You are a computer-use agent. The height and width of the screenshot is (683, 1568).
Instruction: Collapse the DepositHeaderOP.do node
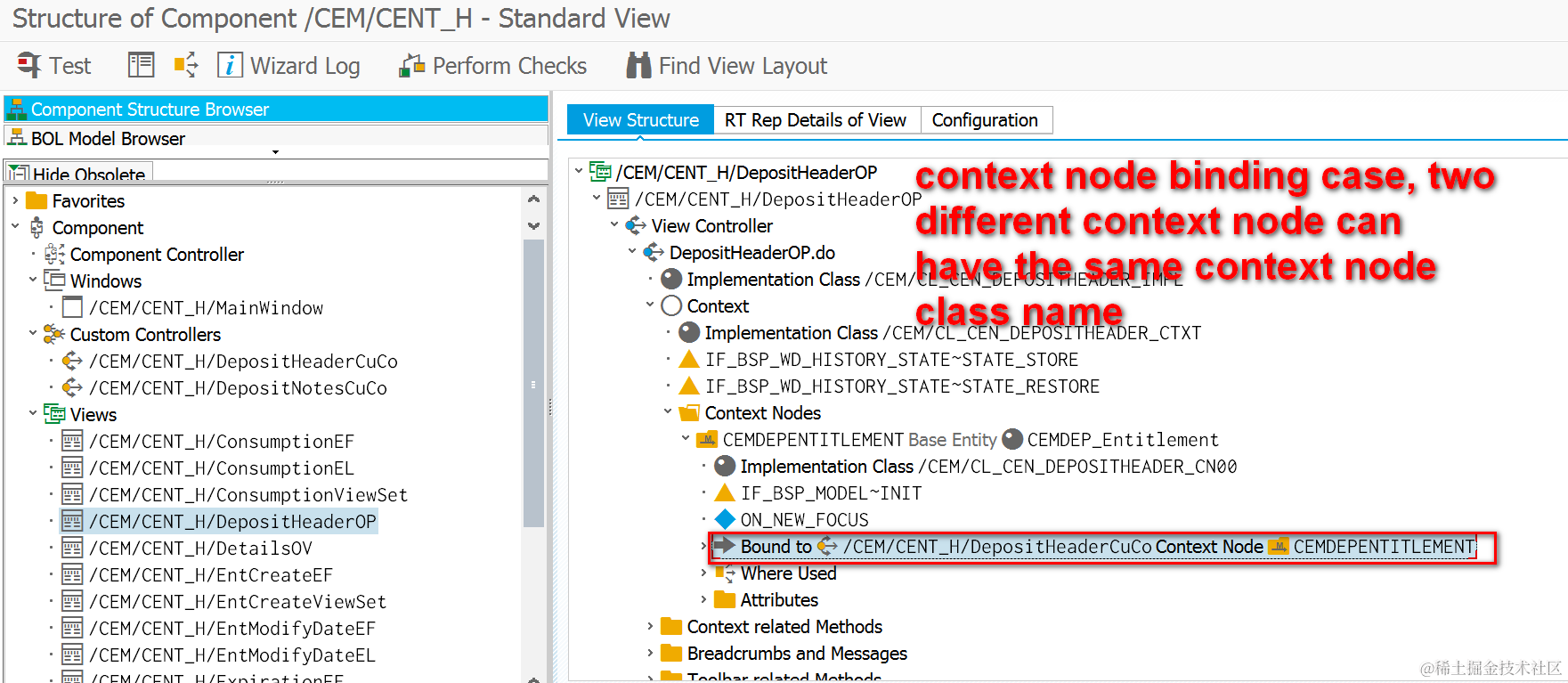tap(632, 252)
